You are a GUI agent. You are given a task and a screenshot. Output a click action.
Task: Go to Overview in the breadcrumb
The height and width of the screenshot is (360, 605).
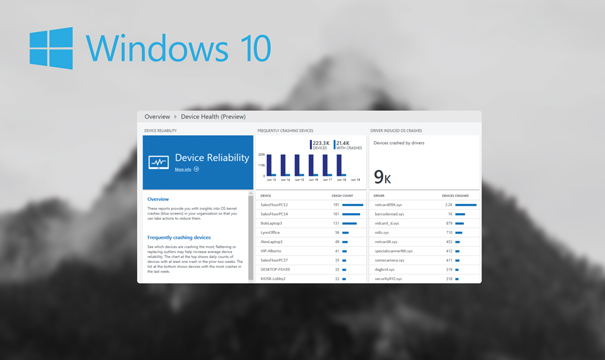point(157,117)
